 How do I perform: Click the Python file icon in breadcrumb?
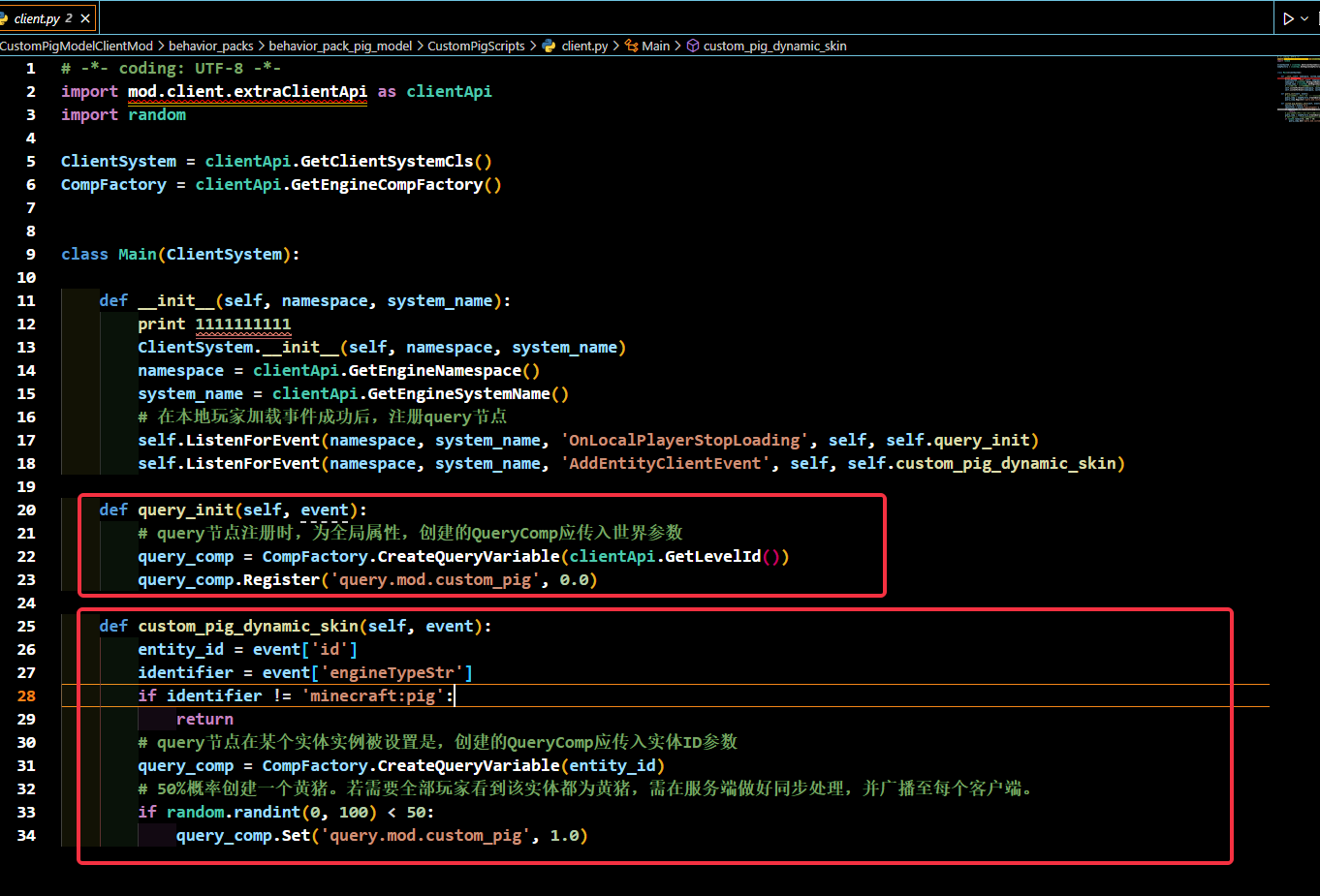(x=550, y=46)
